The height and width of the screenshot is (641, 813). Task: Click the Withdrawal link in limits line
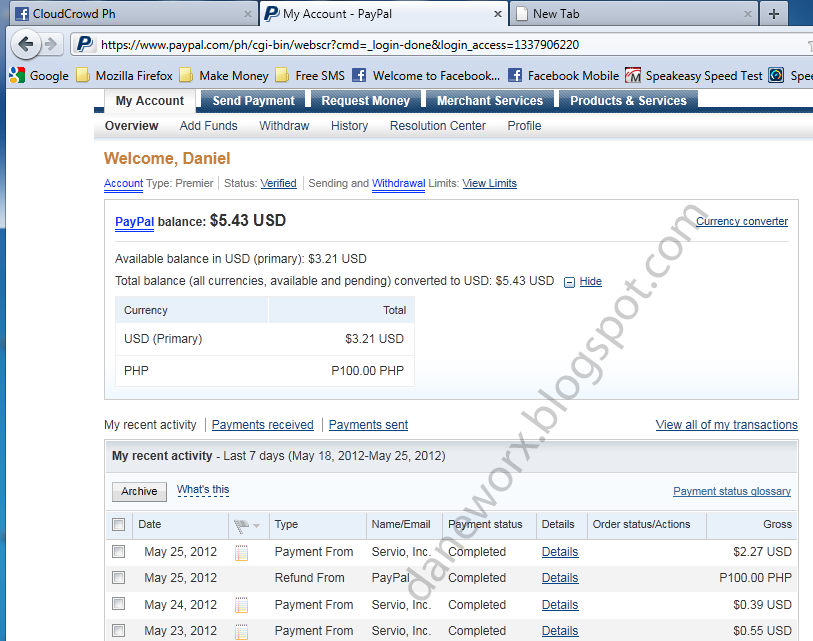coord(398,184)
